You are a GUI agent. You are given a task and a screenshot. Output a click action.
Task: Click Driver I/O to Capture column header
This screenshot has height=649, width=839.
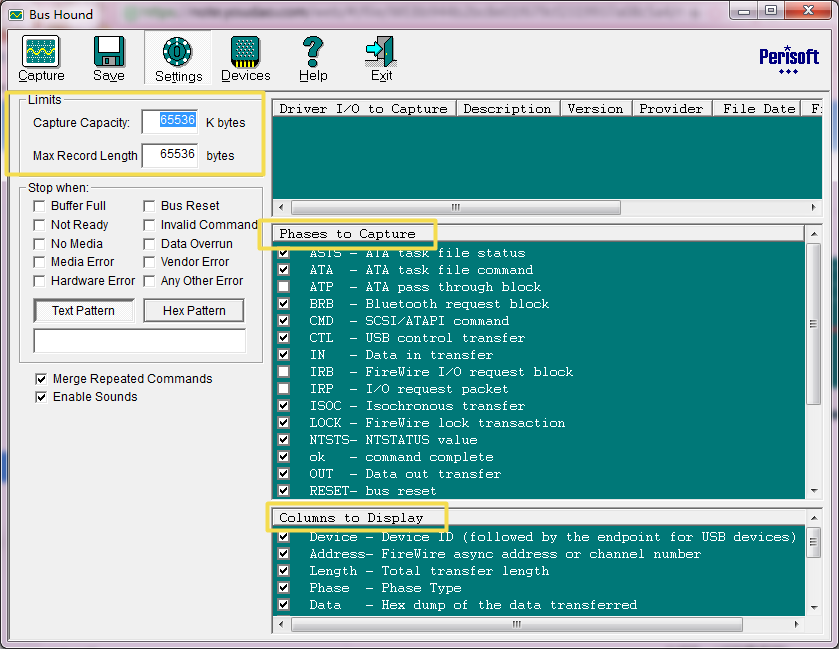364,109
